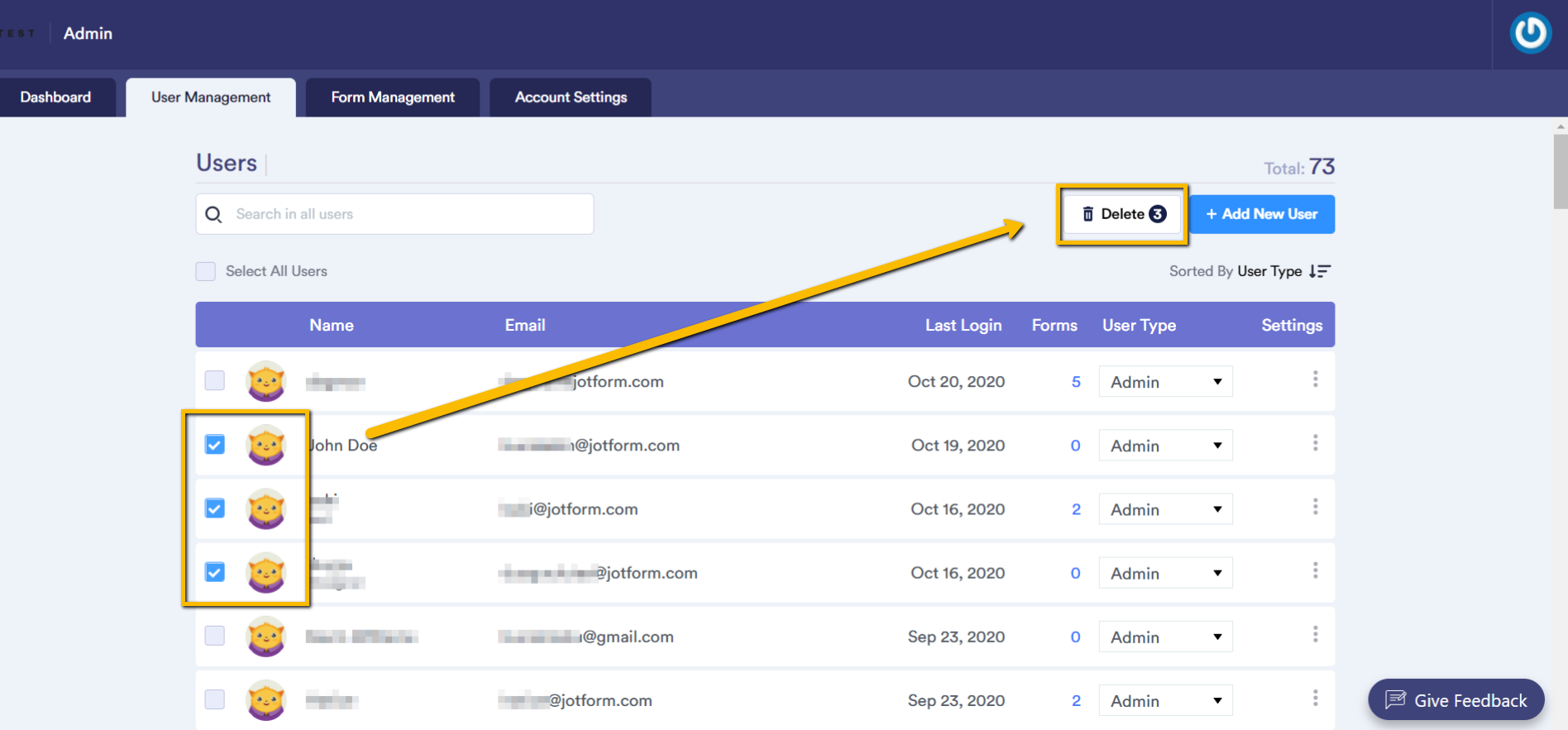Open the Account Settings tab
The width and height of the screenshot is (1568, 730).
pos(571,98)
